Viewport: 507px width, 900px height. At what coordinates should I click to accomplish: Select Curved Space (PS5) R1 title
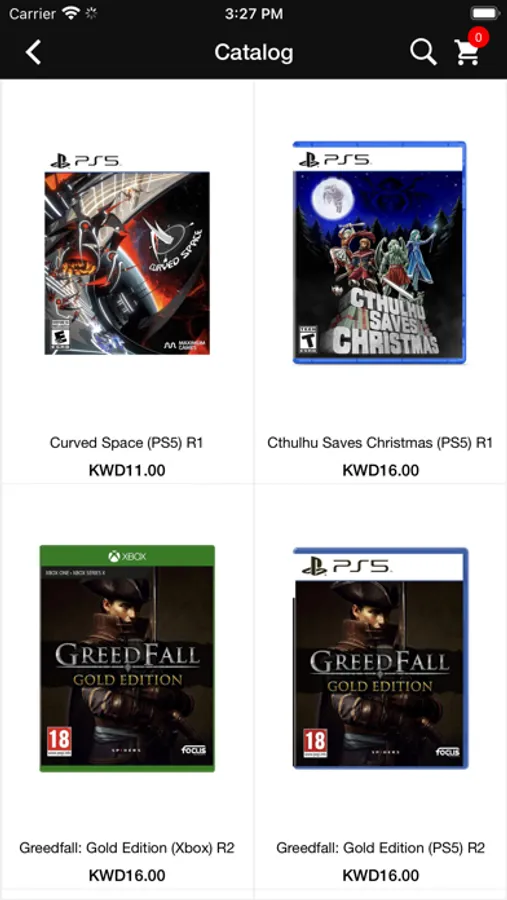127,443
